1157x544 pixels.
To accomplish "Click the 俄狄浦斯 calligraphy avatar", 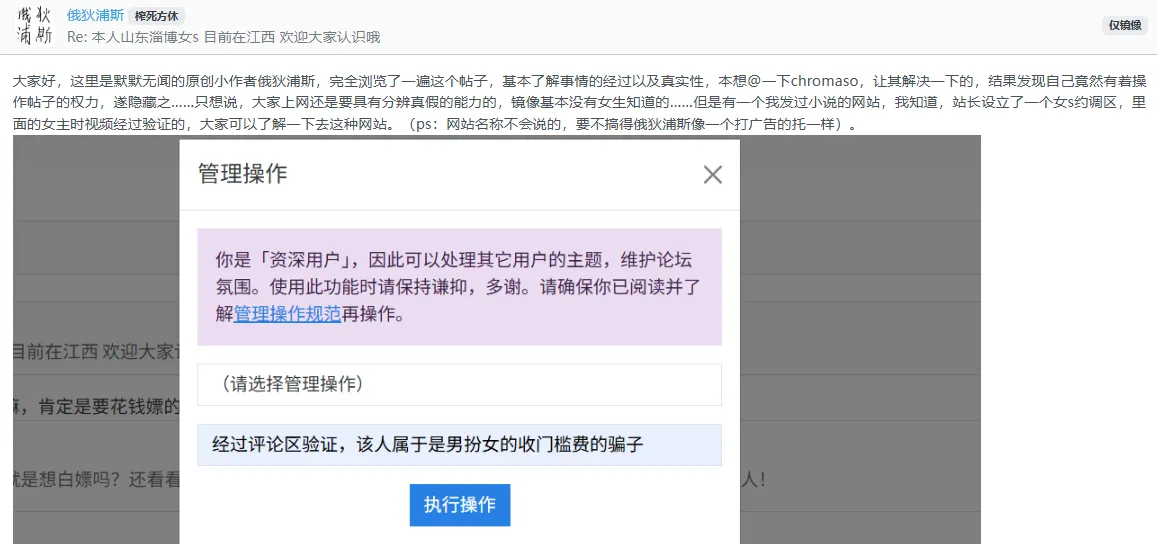I will 33,26.
